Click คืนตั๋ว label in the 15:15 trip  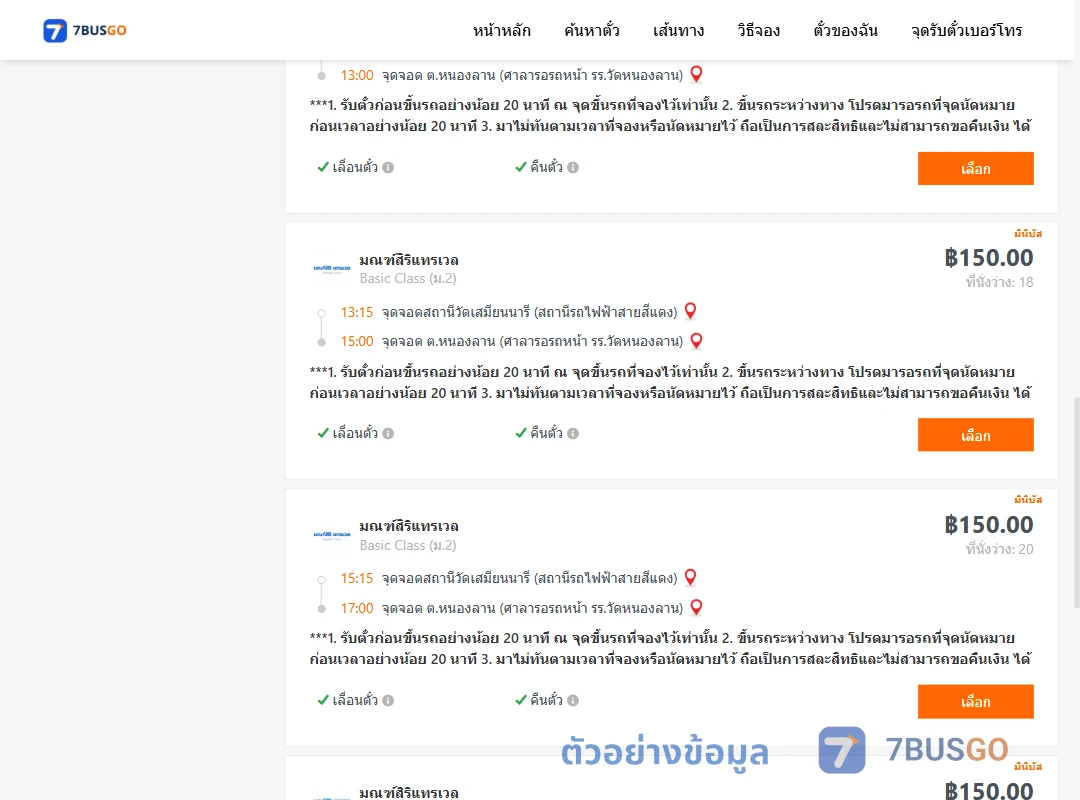click(546, 700)
